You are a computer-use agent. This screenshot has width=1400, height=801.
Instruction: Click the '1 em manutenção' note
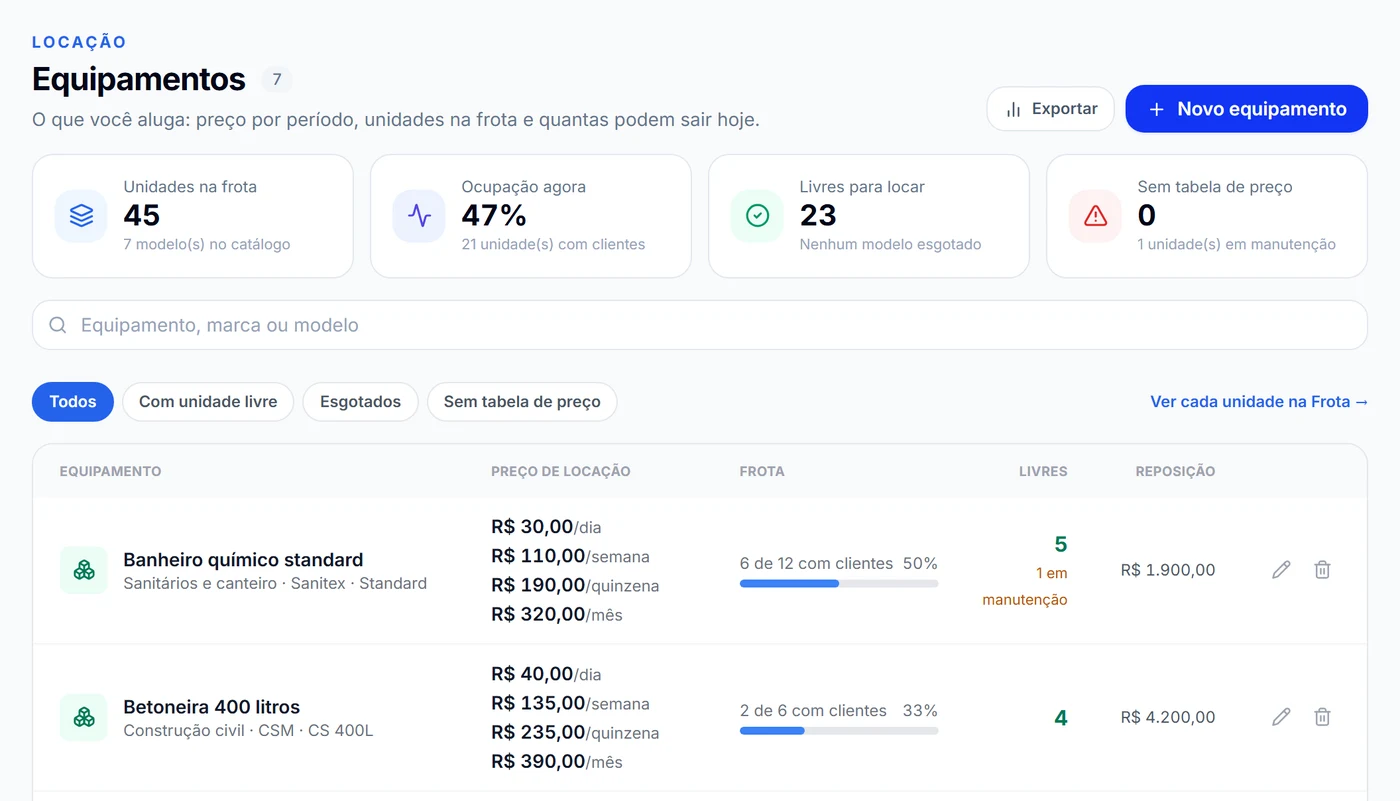click(1025, 587)
